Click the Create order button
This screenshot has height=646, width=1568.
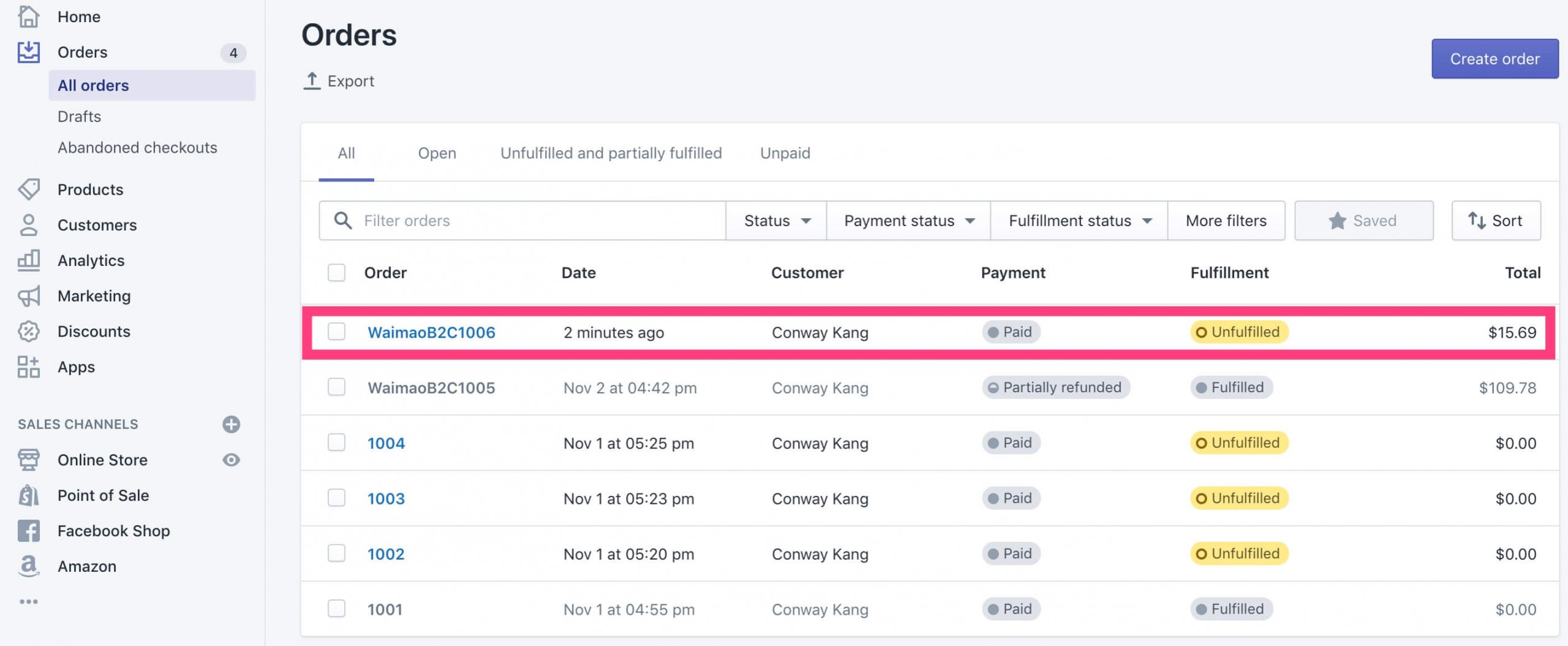[x=1494, y=59]
